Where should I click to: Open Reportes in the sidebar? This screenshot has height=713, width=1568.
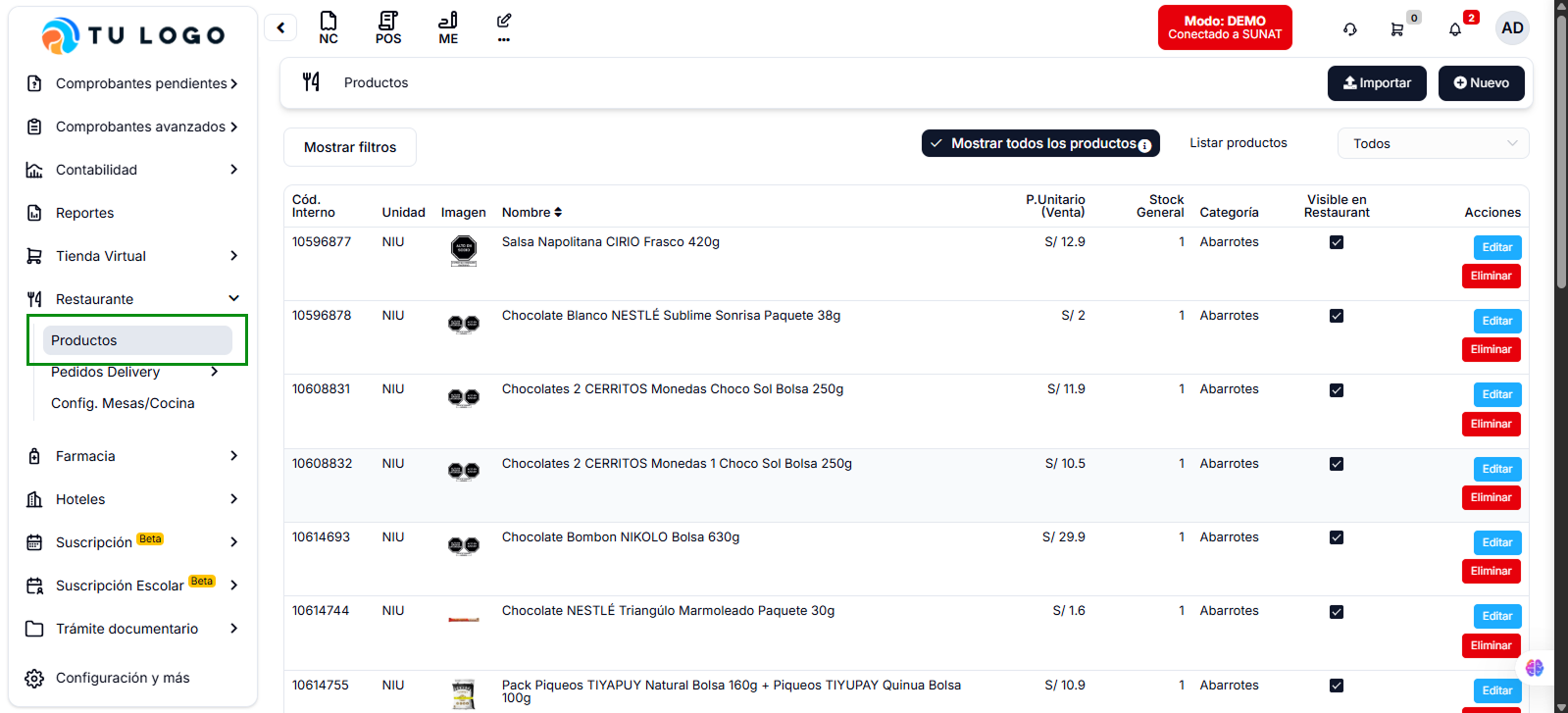click(x=85, y=213)
